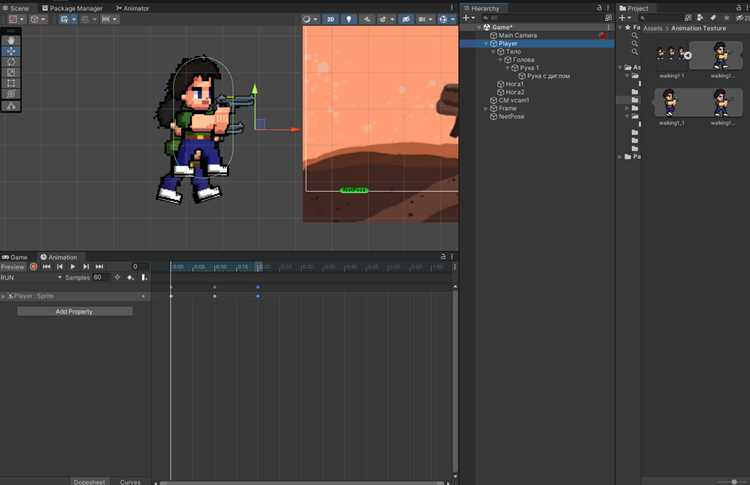Collapse the Player object in Hierarchy

pos(486,44)
